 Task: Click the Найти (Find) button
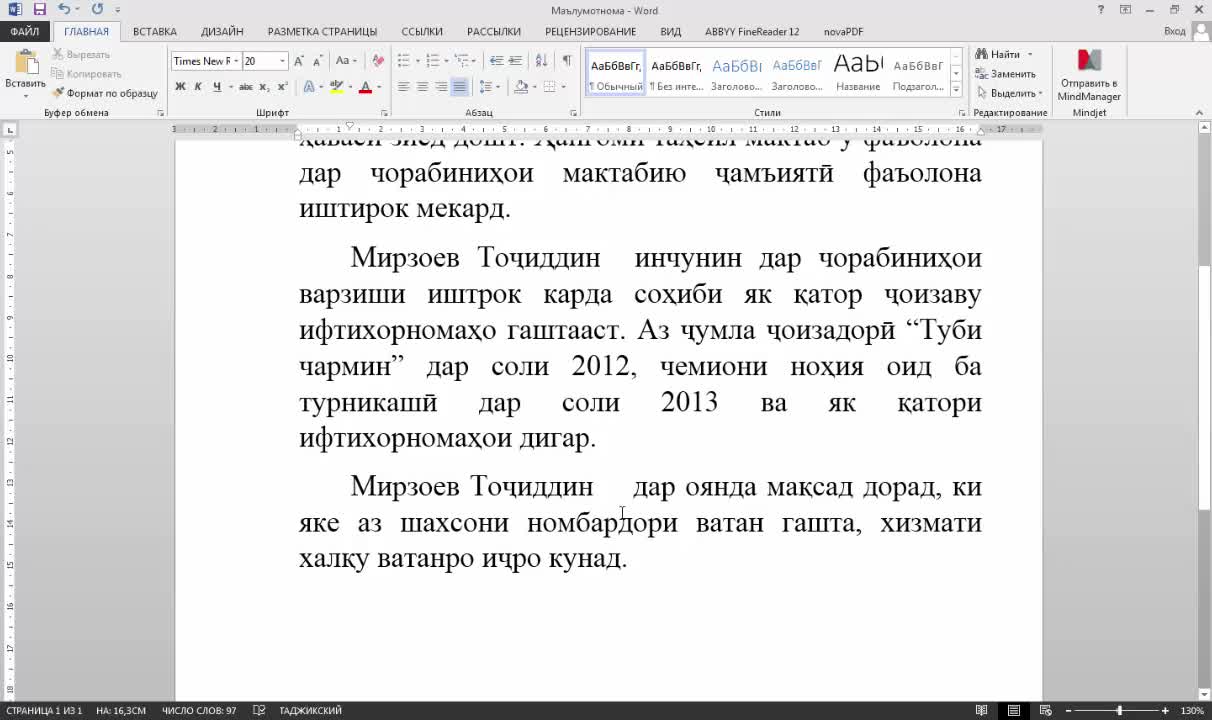[x=1000, y=54]
